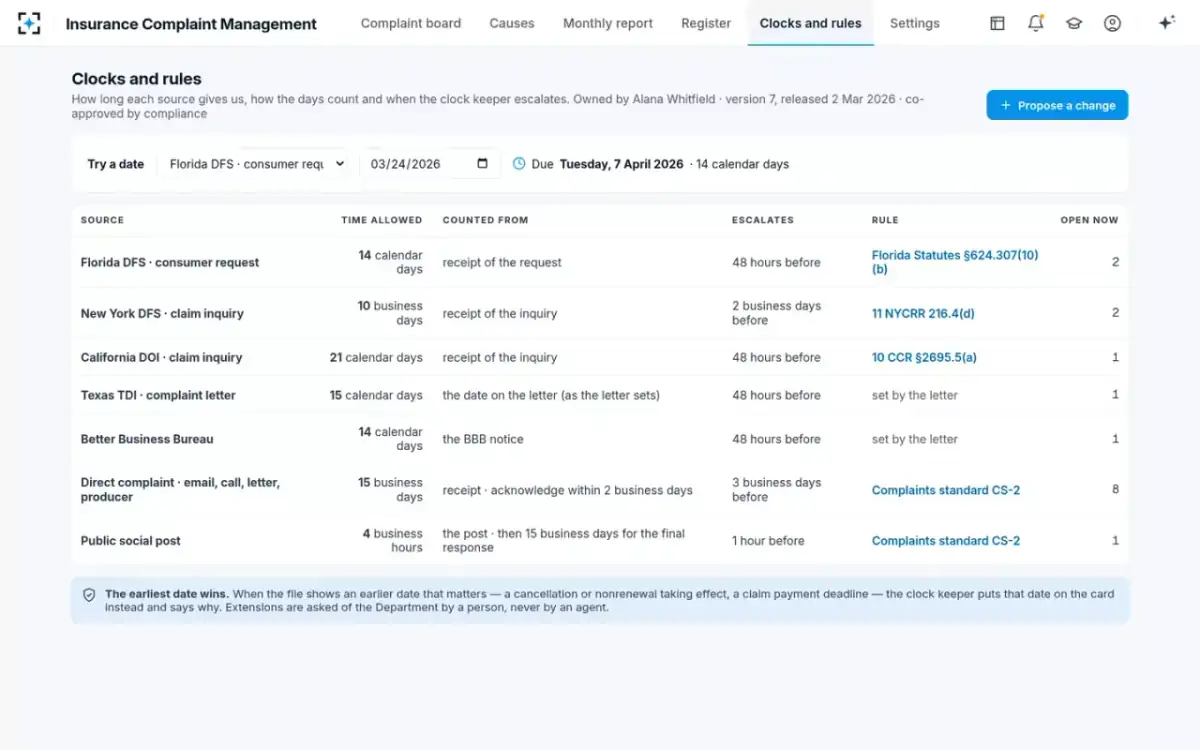Viewport: 1200px width, 750px height.
Task: Open the 10 CCR §2695.5(a) rule link
Action: pyautogui.click(x=924, y=357)
